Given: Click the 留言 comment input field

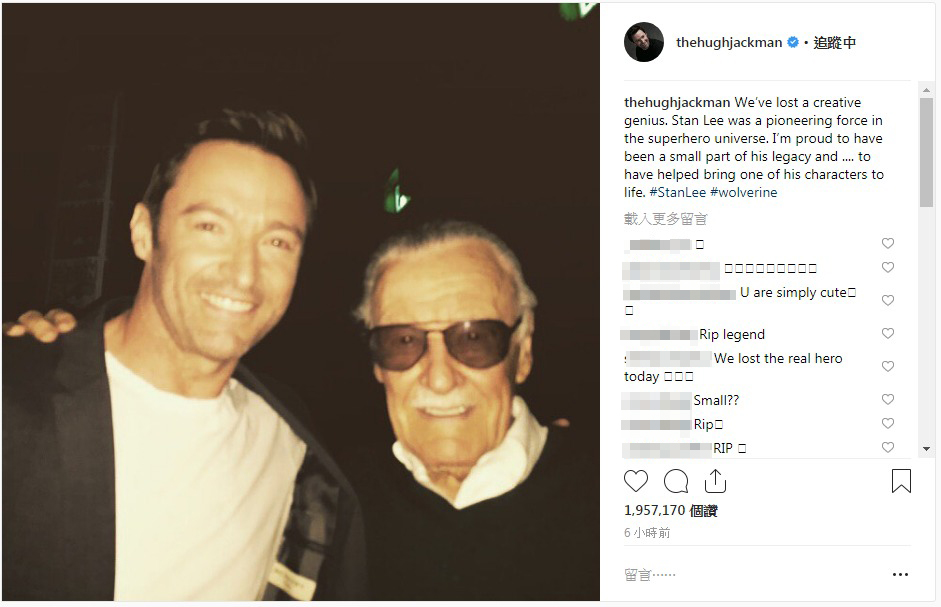Looking at the screenshot, I should (x=740, y=575).
